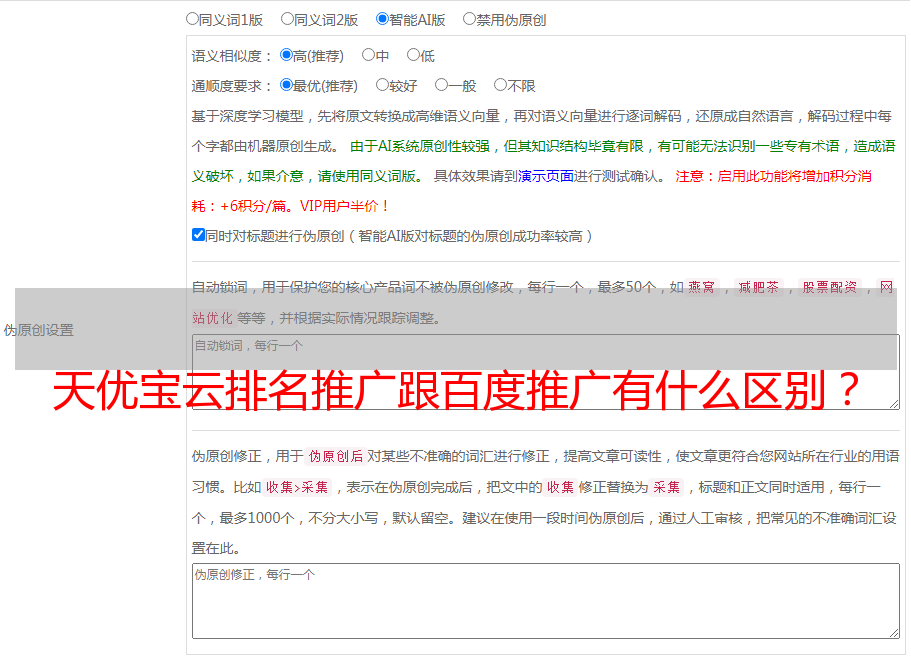Focus the 自动锁词，每行一个 text area
Viewport: 911px width, 658px height.
546,372
